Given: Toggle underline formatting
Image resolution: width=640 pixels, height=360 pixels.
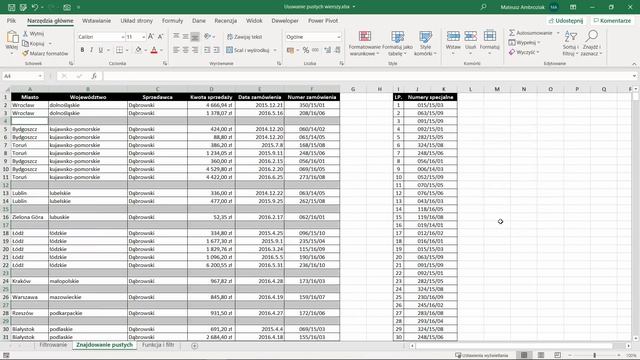Looking at the screenshot, I should tap(100, 50).
